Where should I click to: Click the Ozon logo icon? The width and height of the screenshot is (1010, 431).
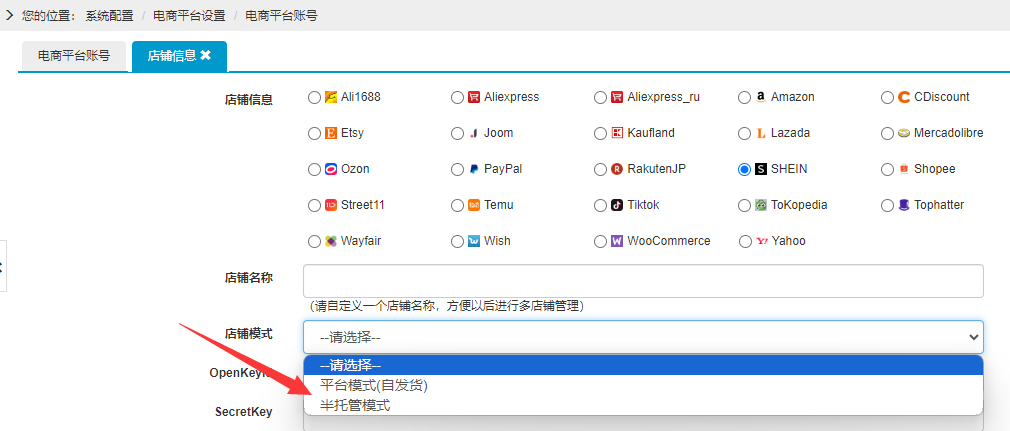tap(331, 169)
